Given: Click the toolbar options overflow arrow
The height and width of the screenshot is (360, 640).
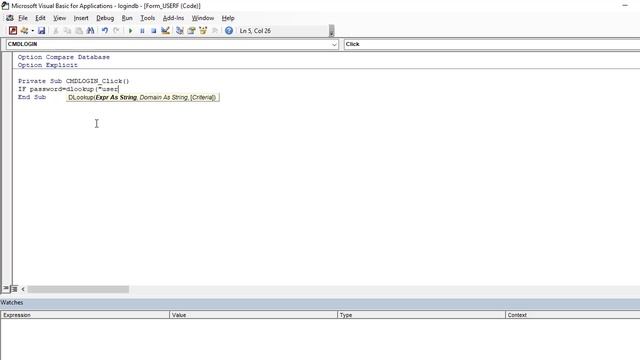Looking at the screenshot, I should tap(331, 31).
